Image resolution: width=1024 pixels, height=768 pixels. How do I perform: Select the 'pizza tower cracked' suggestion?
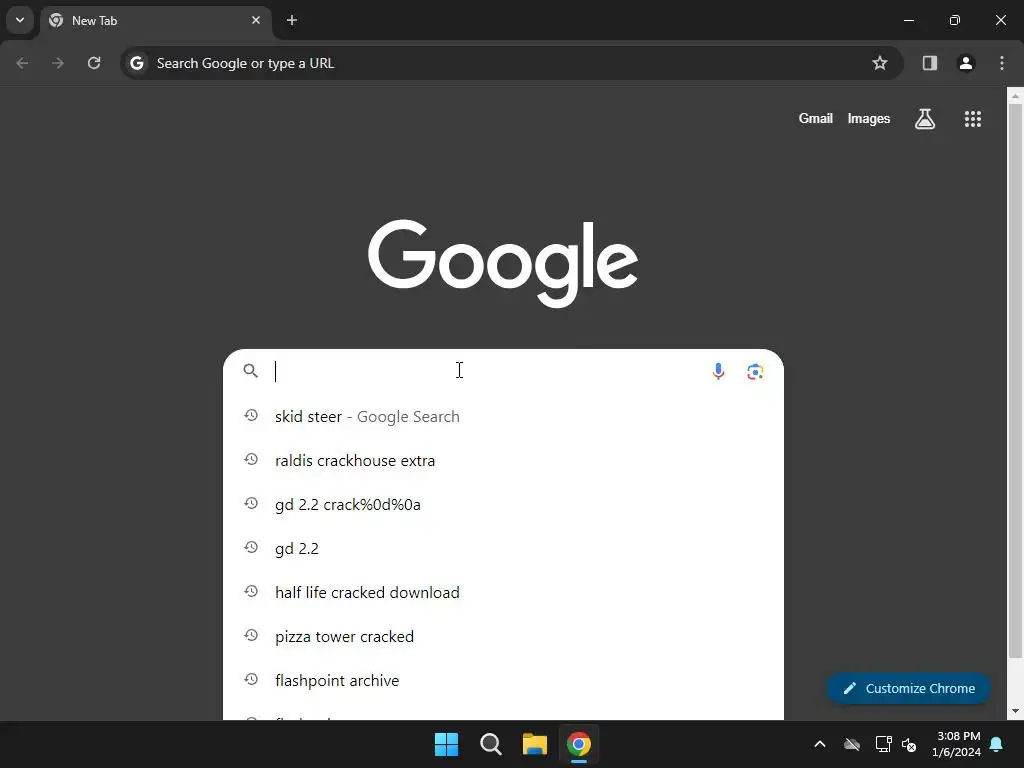tap(503, 636)
